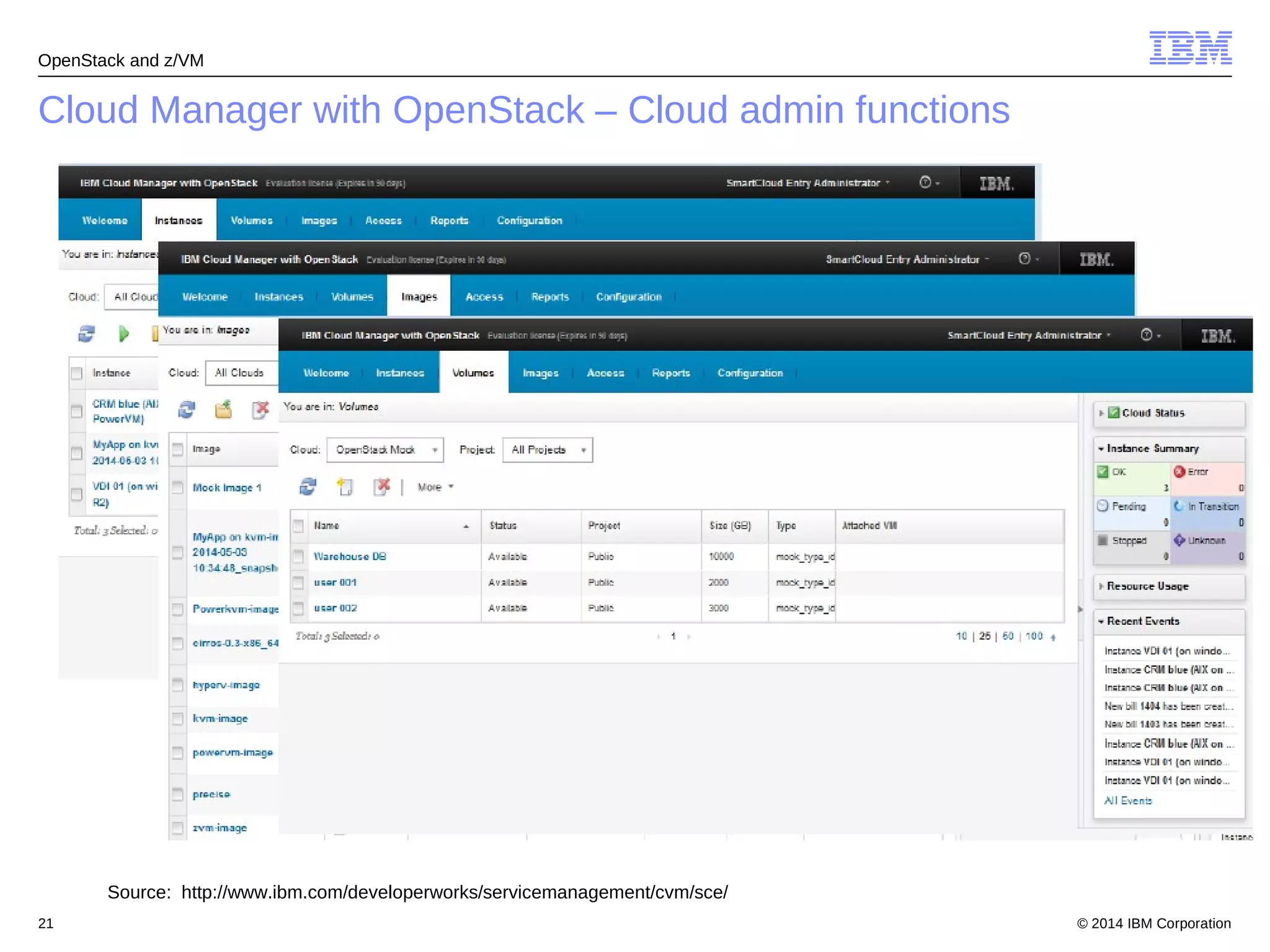This screenshot has height=952, width=1270.
Task: Open the Mock Image 1 link
Action: pyautogui.click(x=227, y=487)
